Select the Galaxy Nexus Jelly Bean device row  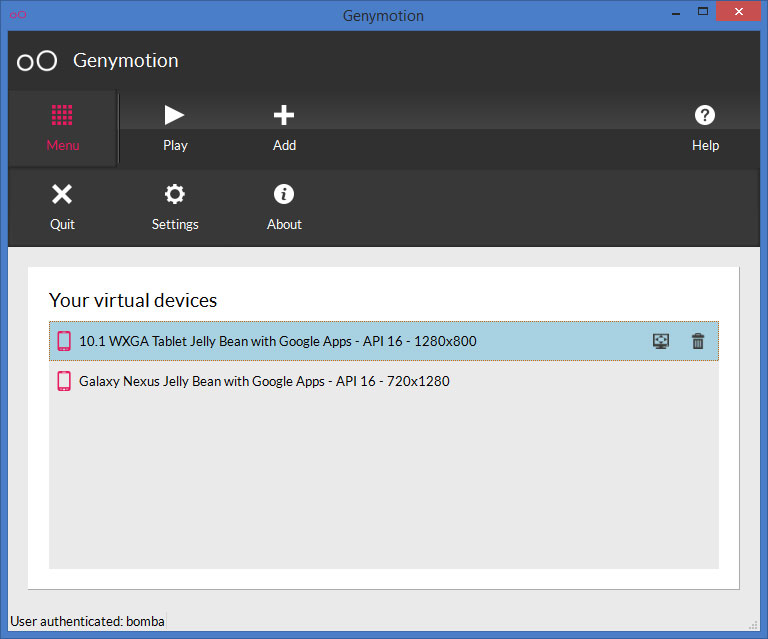pyautogui.click(x=384, y=381)
